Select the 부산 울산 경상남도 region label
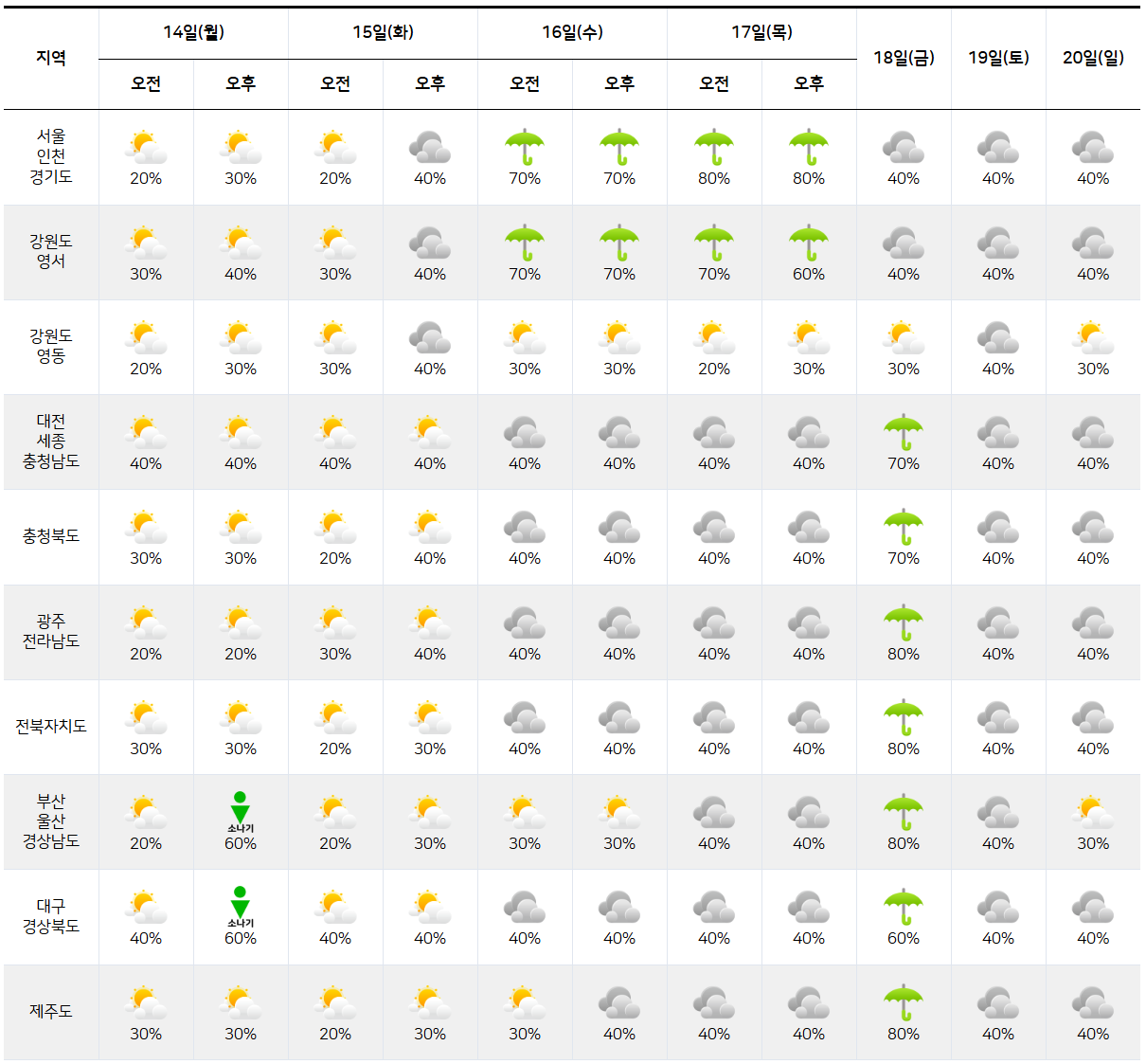The height and width of the screenshot is (1064, 1146). tap(51, 821)
